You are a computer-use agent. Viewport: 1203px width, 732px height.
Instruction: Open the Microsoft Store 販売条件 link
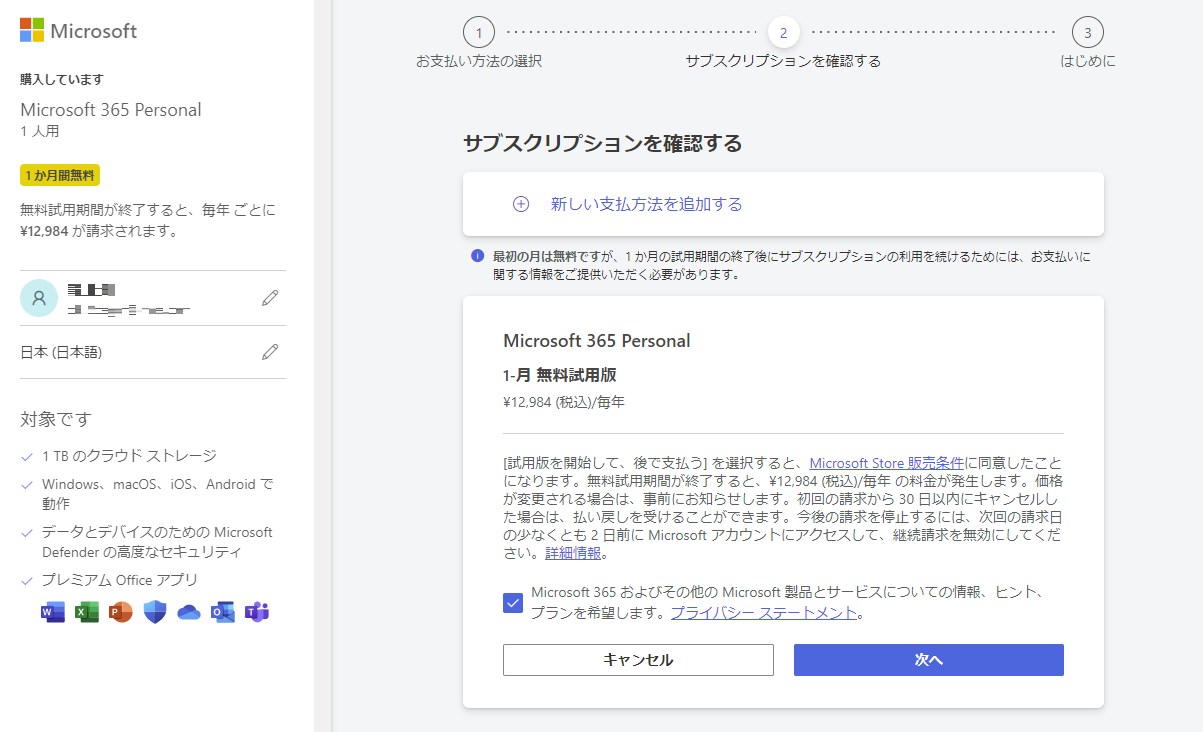click(x=885, y=462)
